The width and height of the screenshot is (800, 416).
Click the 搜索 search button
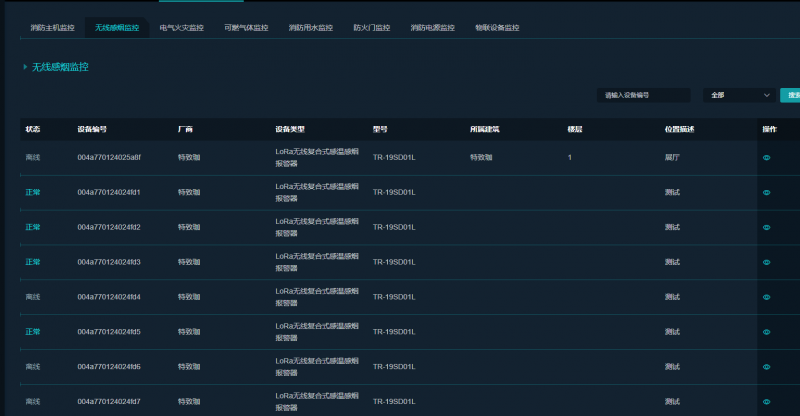point(791,95)
